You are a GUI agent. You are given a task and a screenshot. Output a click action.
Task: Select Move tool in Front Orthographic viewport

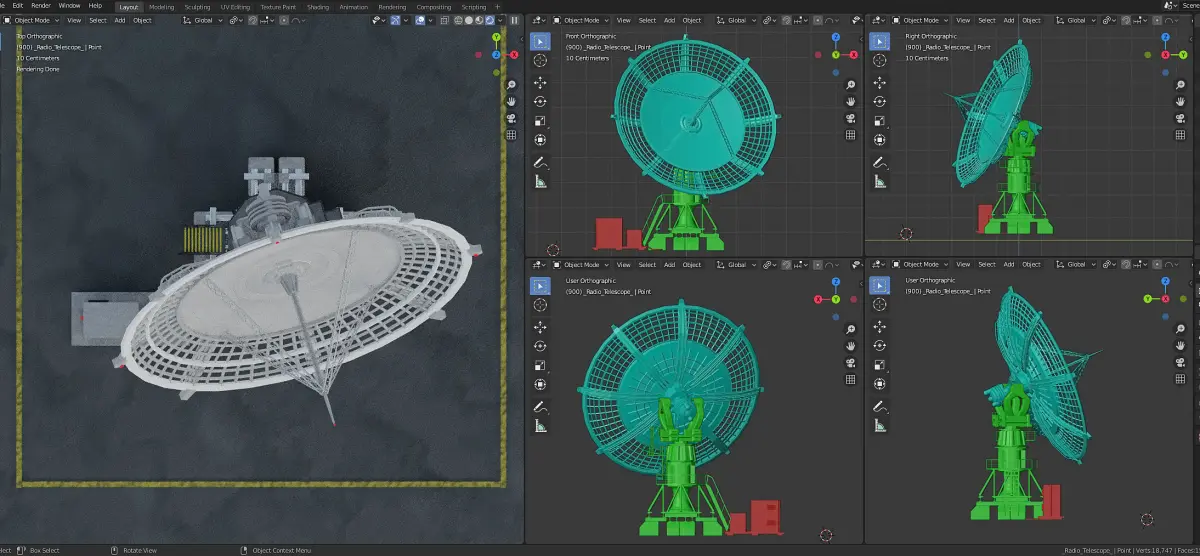pos(540,83)
